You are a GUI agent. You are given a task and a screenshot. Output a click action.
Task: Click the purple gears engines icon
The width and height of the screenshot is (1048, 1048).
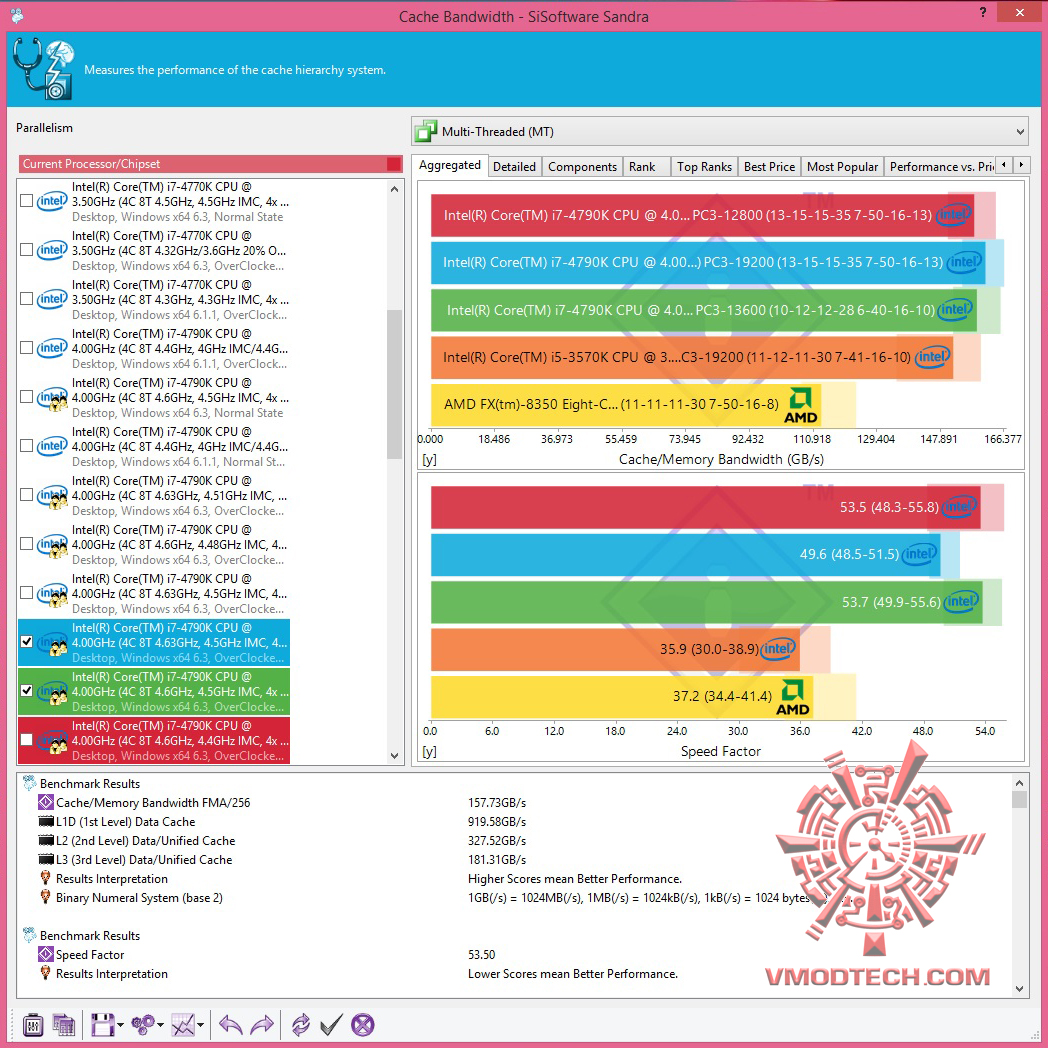(x=143, y=1024)
